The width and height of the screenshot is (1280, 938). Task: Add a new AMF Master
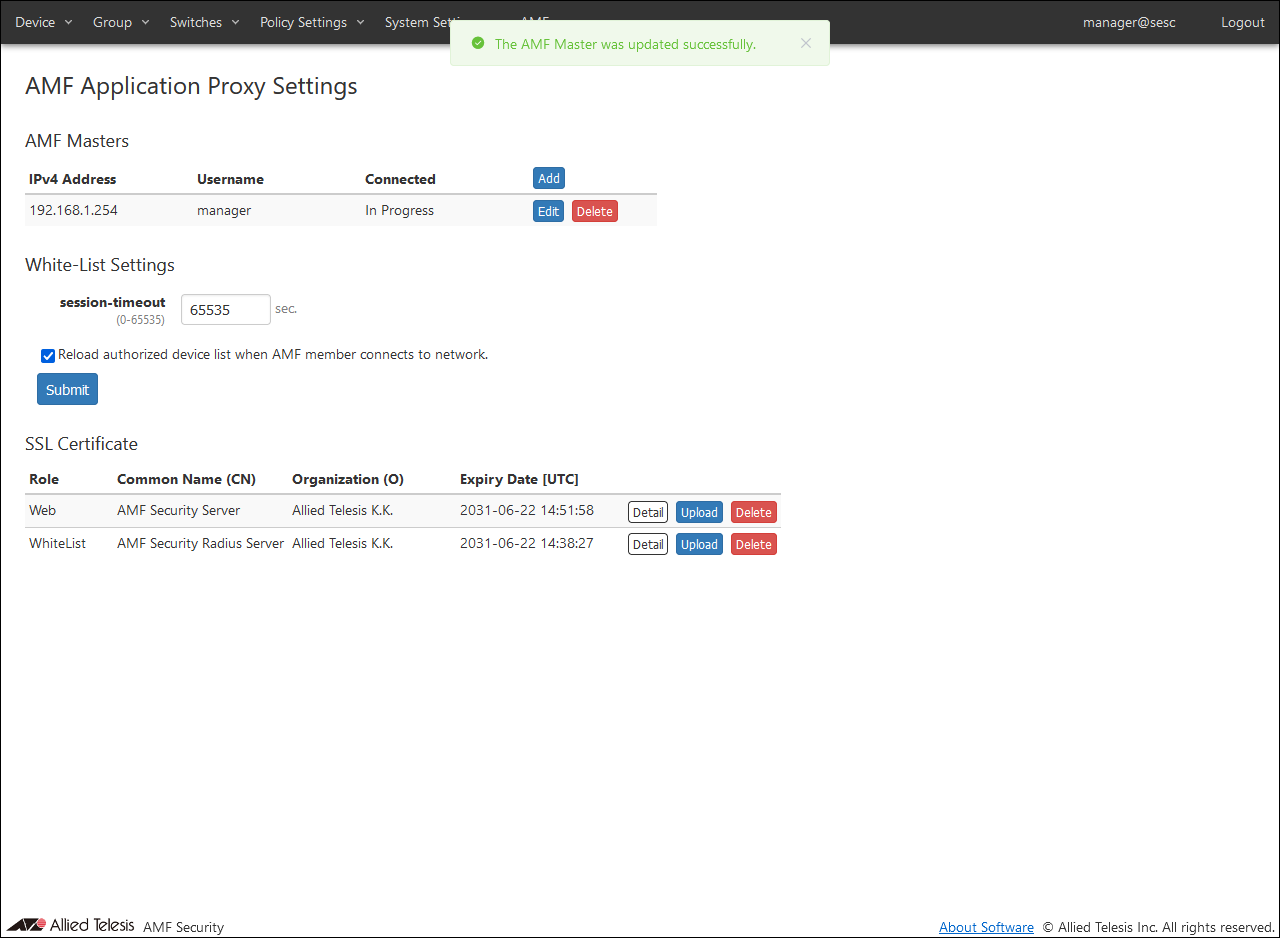click(x=549, y=178)
